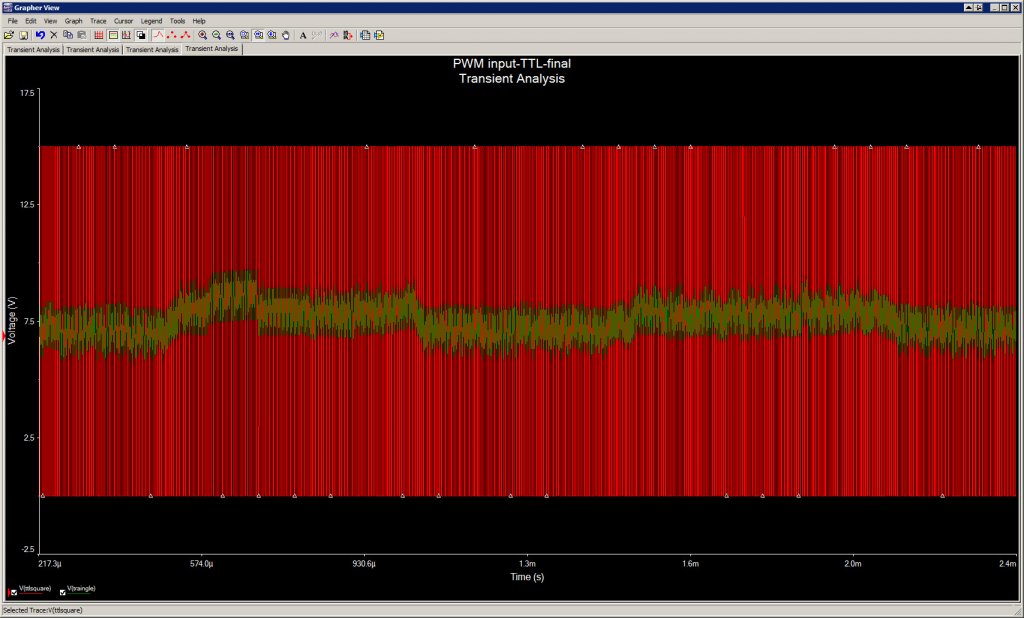Click the Selected Trace status bar text
This screenshot has height=618, width=1024.
coord(42,611)
